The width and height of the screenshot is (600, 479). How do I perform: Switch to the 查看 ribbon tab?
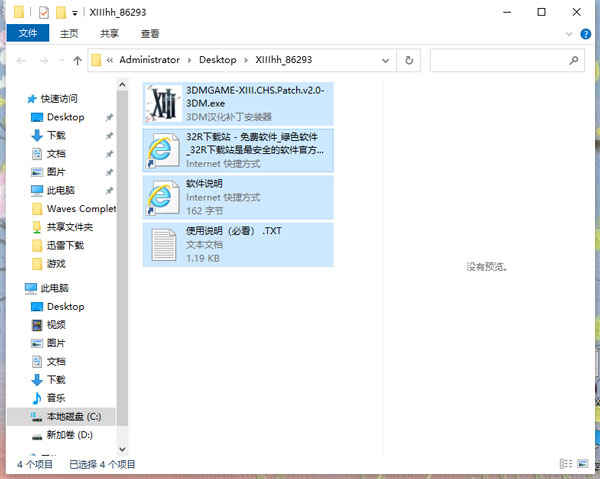[x=150, y=34]
